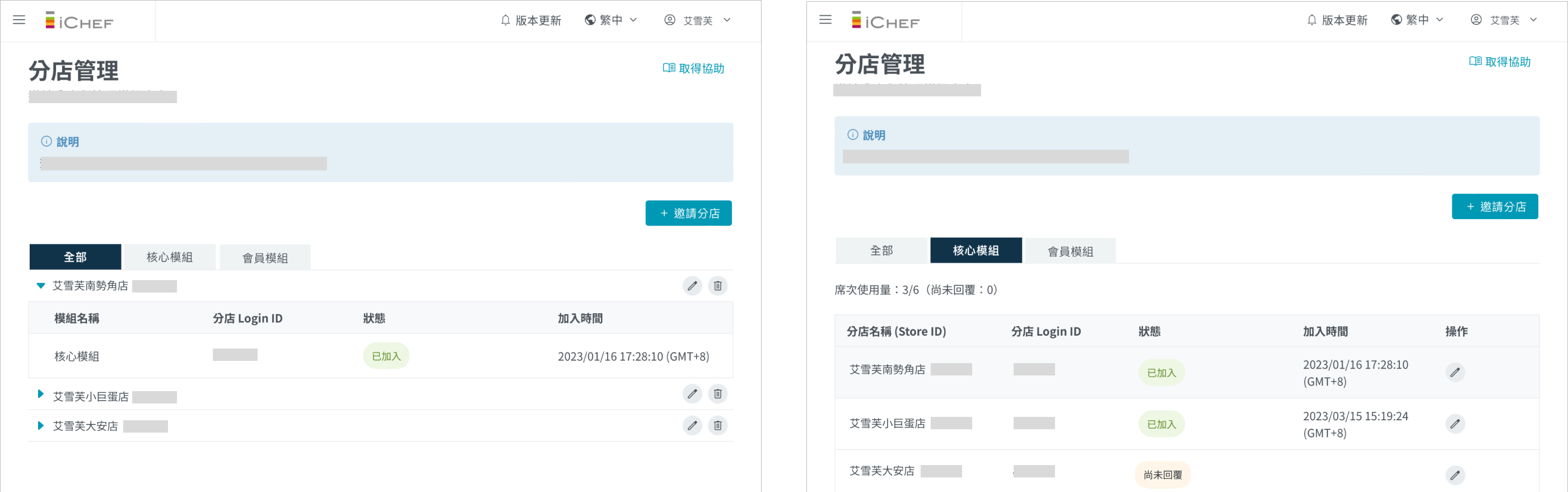The width and height of the screenshot is (1568, 492).
Task: Click the trash icon beside 艾雪芙大安店
Action: (x=718, y=426)
